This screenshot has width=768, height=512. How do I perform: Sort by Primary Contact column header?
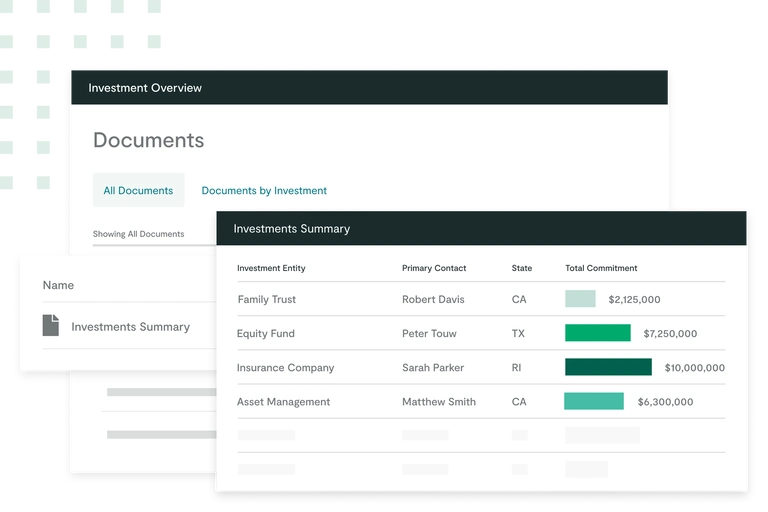[x=434, y=268]
